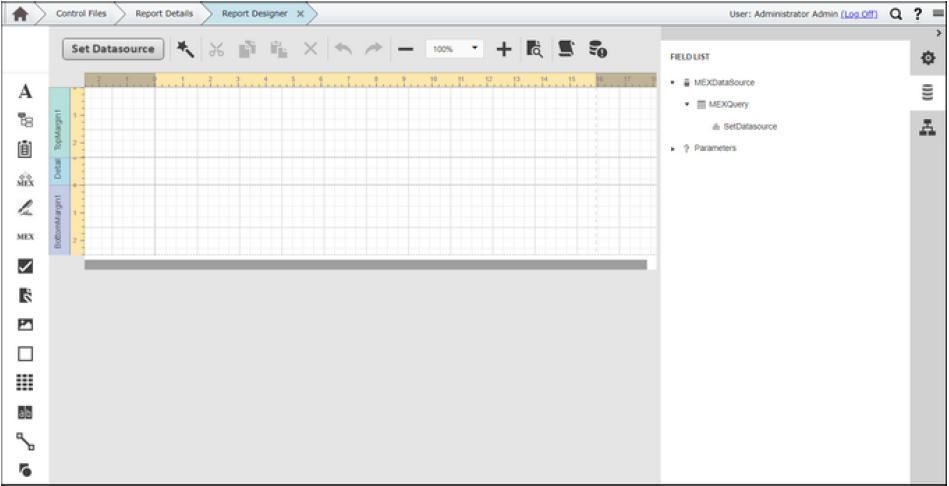Click the Delete X icon in toolbar
Viewport: 949px width, 486px height.
point(310,50)
